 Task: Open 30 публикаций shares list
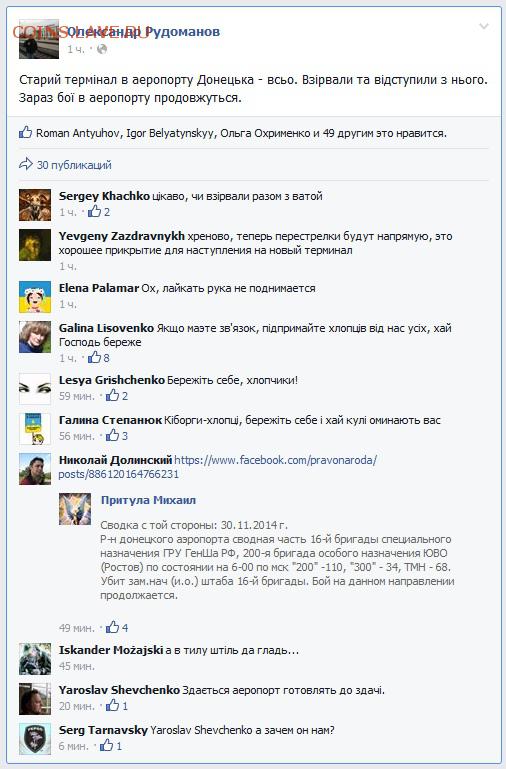coord(74,165)
